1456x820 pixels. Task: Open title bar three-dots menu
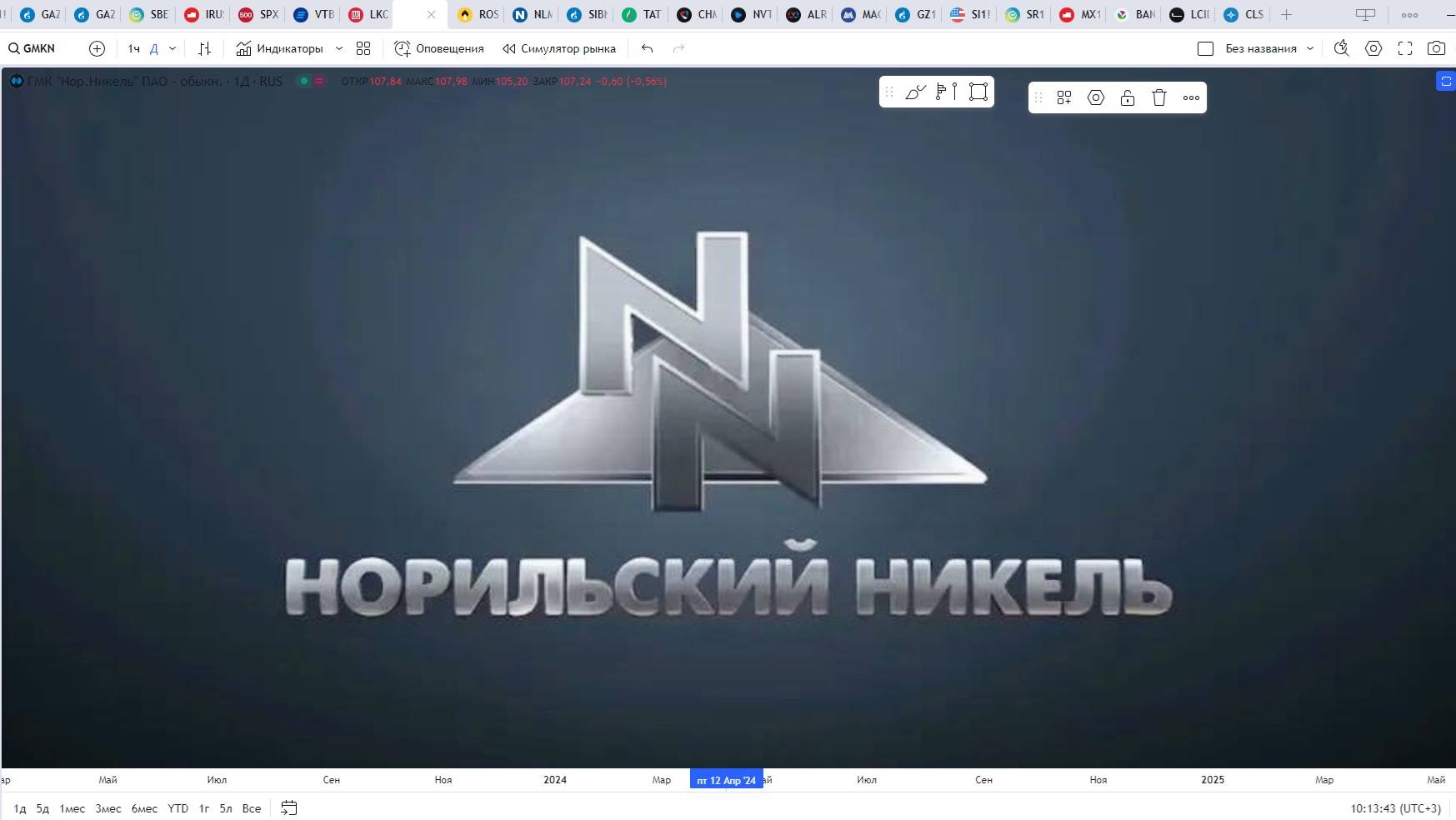coord(1409,15)
